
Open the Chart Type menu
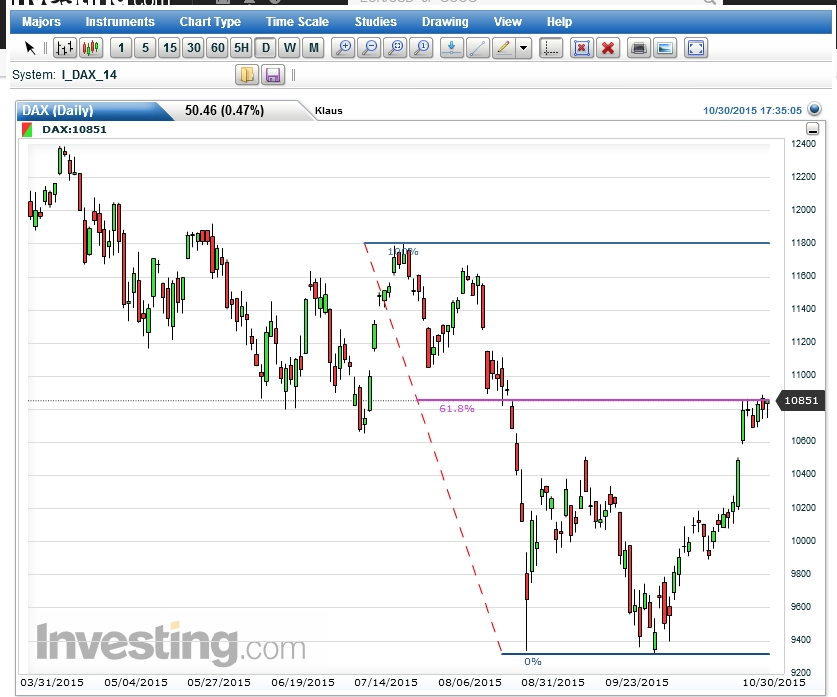click(210, 22)
